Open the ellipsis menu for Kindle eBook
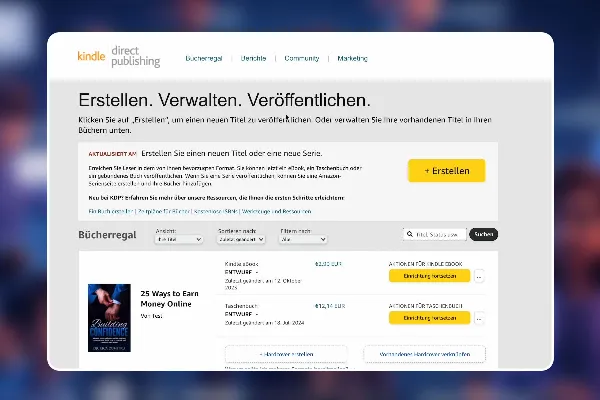600x400 pixels. pos(479,276)
